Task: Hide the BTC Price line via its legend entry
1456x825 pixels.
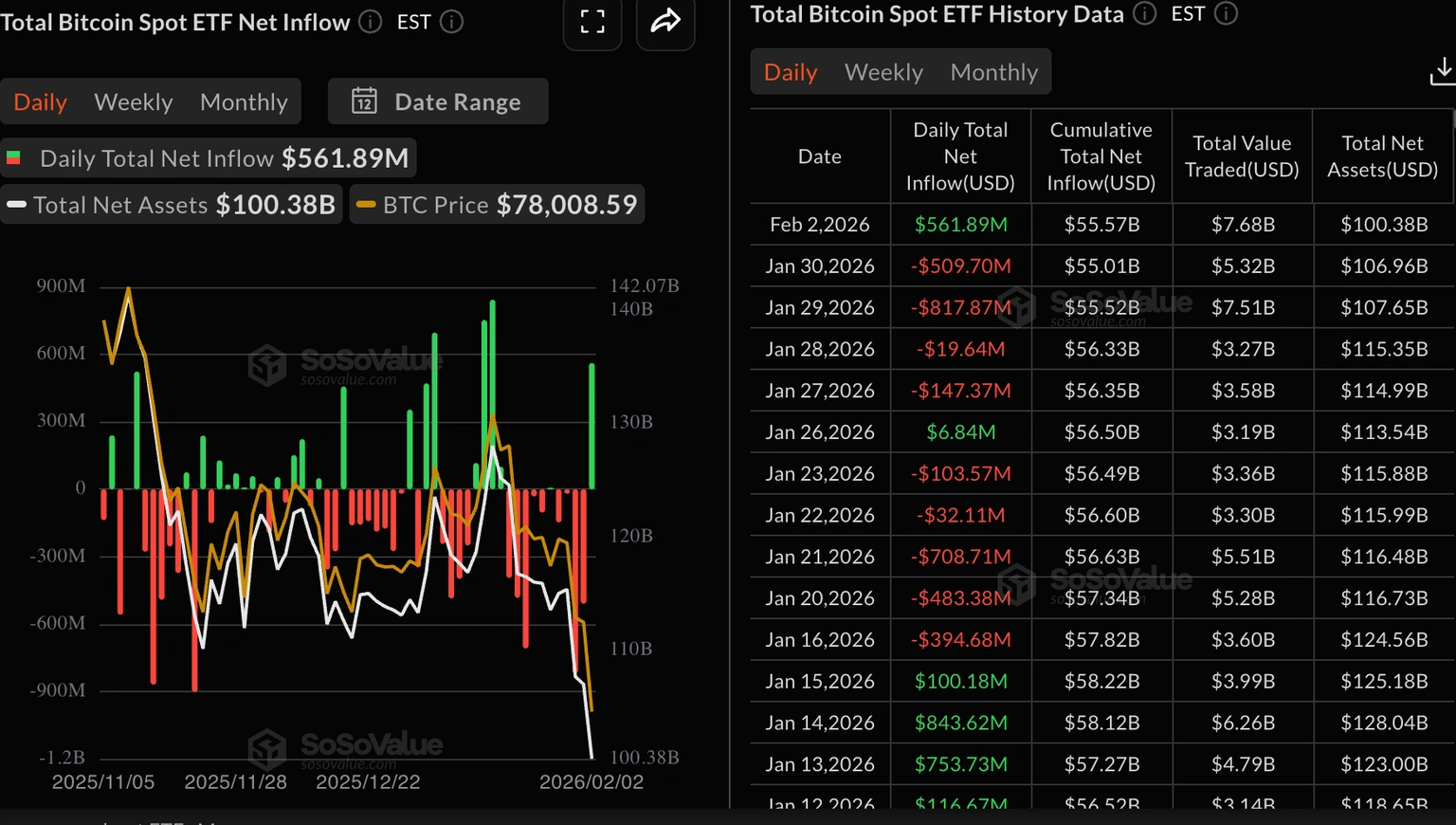Action: click(x=497, y=204)
